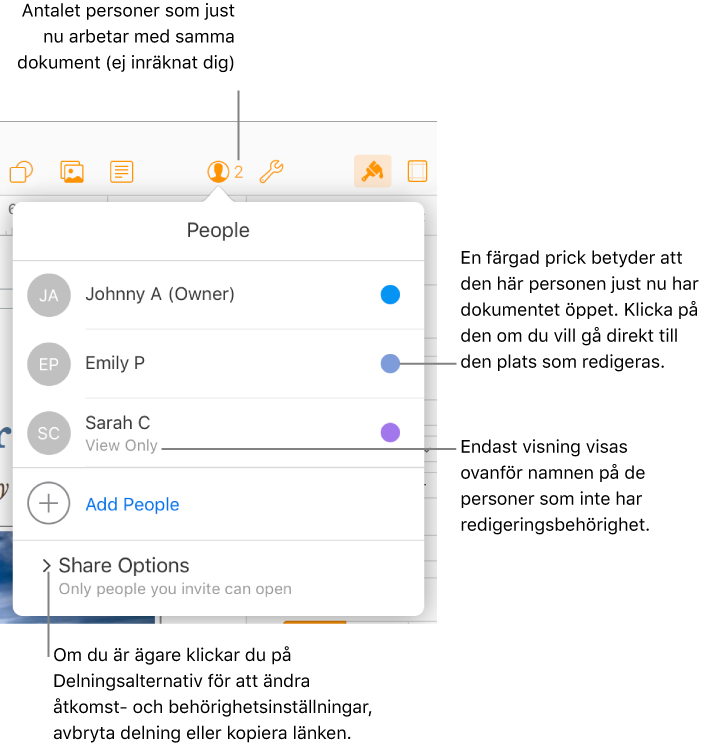Screen dimensions: 706x750
Task: Click Add People link
Action: pos(132,504)
